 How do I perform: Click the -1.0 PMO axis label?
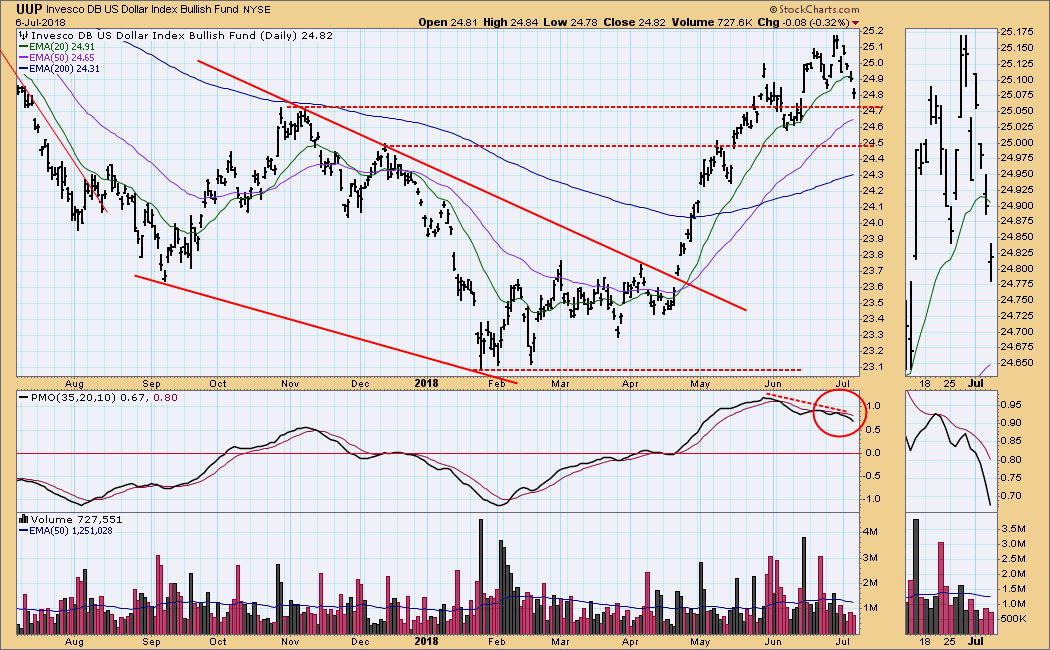point(871,499)
